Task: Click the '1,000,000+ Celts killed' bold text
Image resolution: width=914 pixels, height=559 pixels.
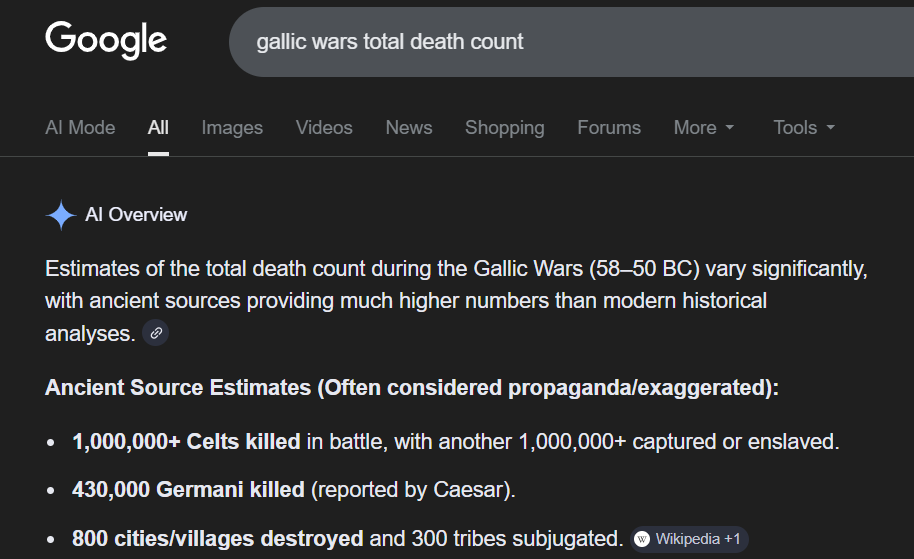Action: 186,441
